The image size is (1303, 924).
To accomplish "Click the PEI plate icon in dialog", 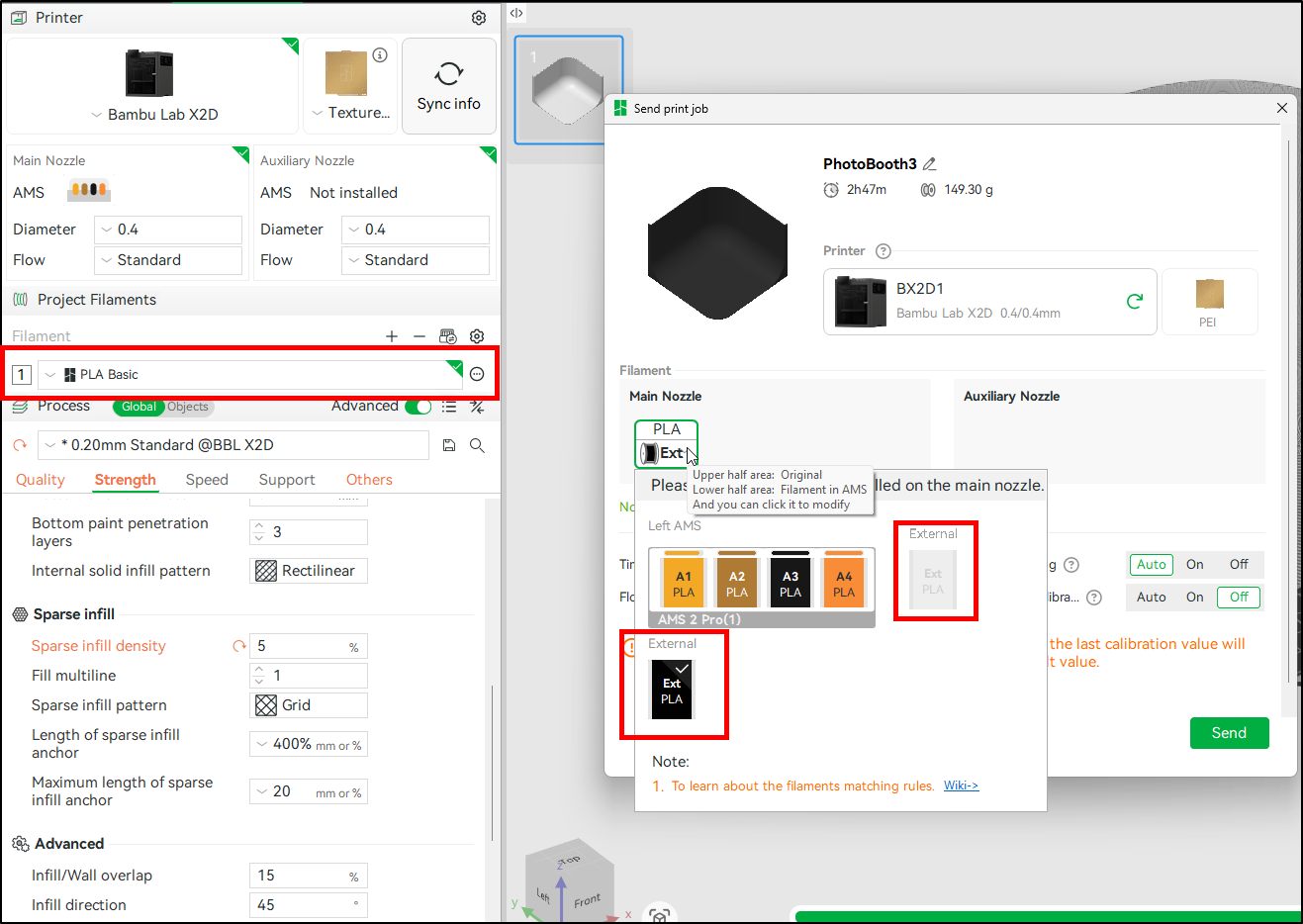I will (1209, 302).
